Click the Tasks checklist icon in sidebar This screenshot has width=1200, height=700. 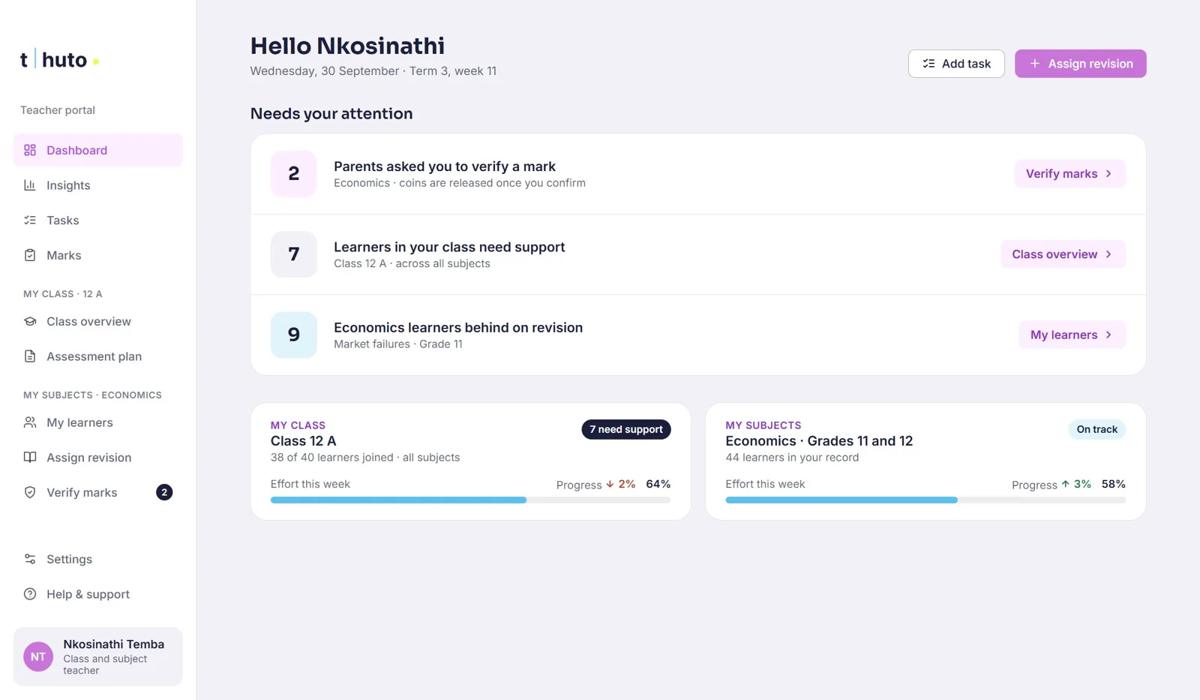[x=30, y=220]
